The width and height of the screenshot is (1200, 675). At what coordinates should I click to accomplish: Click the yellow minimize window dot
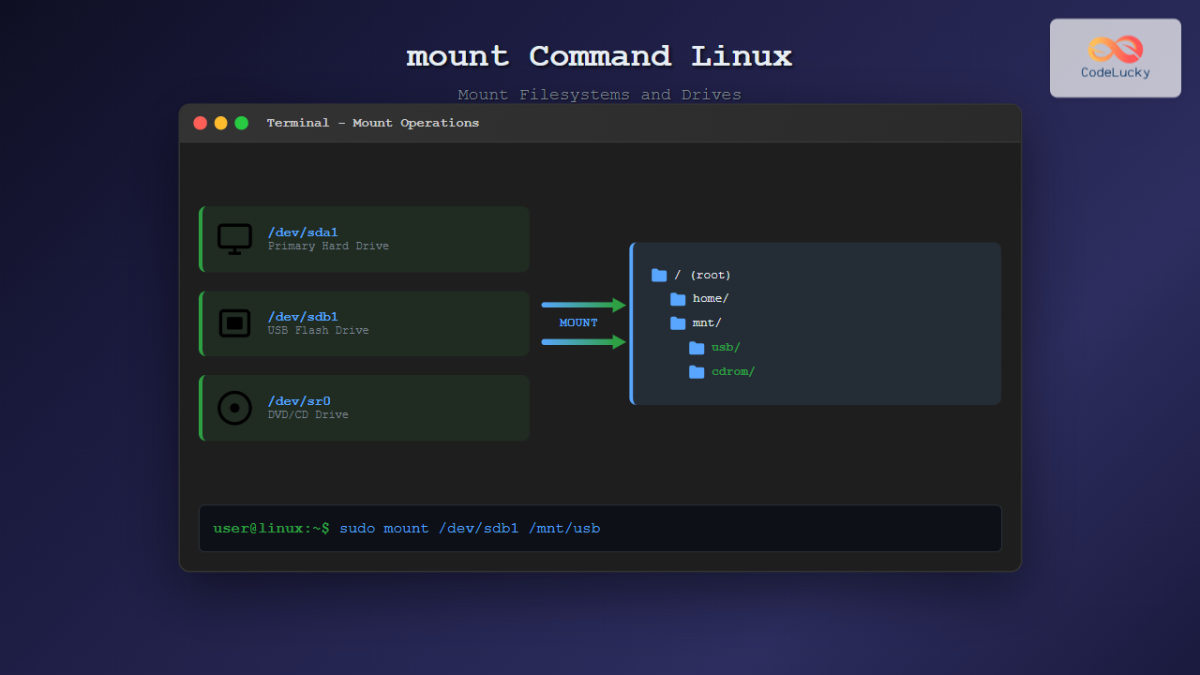coord(221,123)
